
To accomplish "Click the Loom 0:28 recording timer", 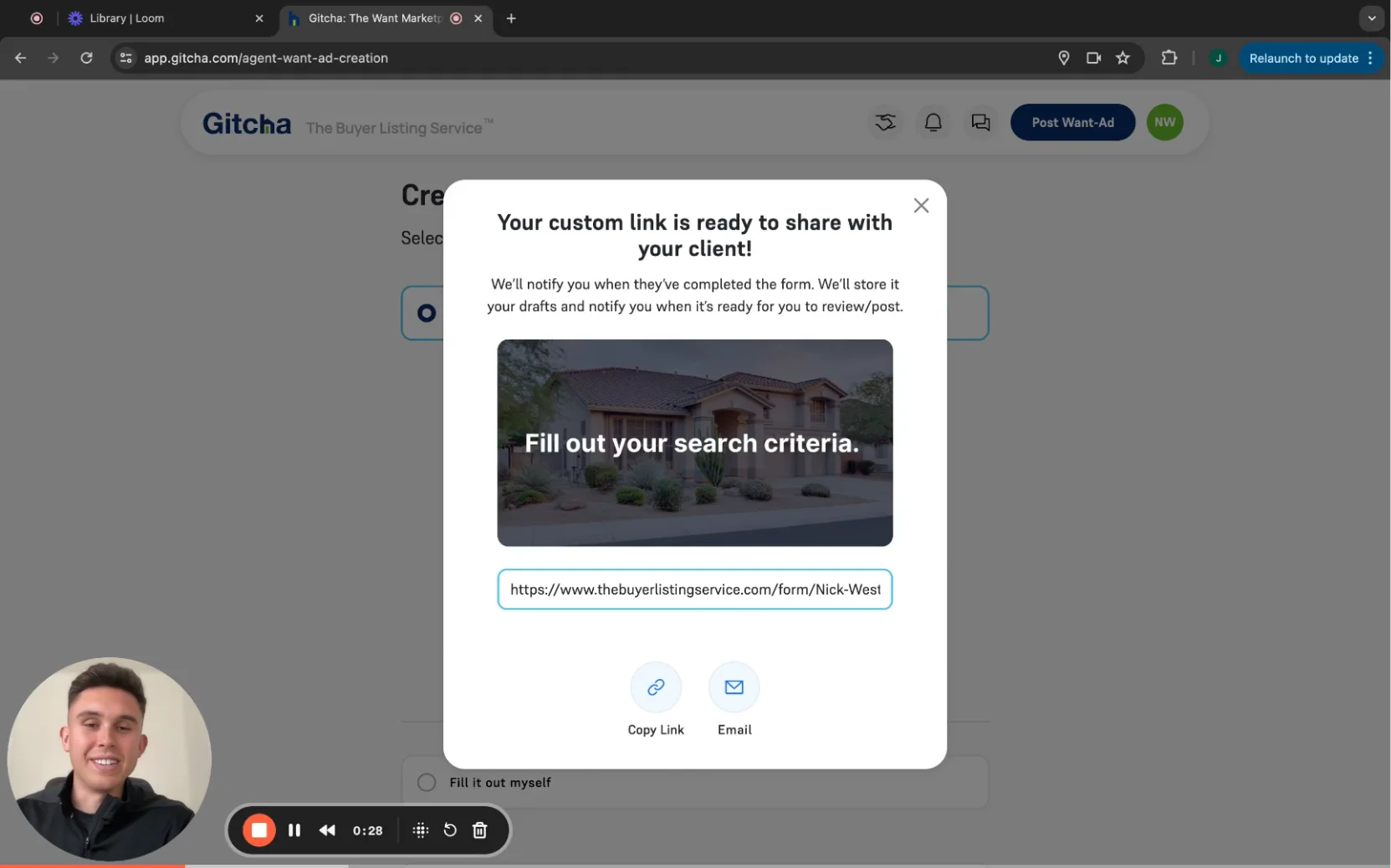I will click(368, 830).
